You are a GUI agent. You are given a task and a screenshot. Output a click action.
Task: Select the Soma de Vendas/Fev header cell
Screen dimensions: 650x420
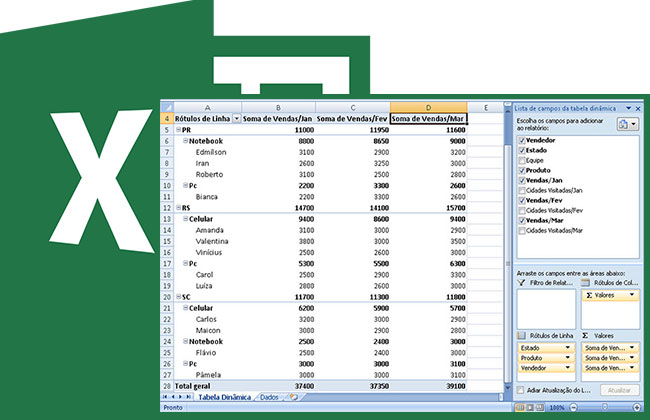click(x=353, y=119)
